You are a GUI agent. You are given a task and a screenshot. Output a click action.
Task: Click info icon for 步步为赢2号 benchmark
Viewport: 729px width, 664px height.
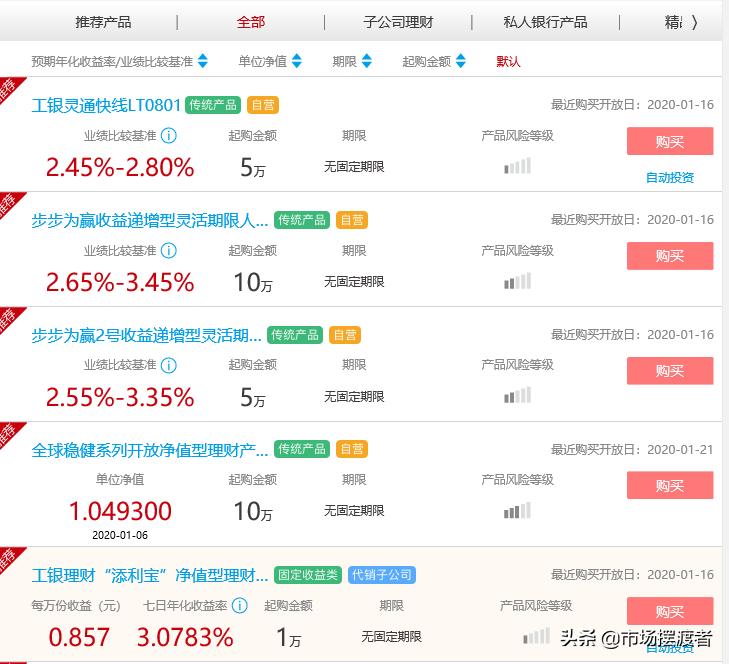pos(168,365)
